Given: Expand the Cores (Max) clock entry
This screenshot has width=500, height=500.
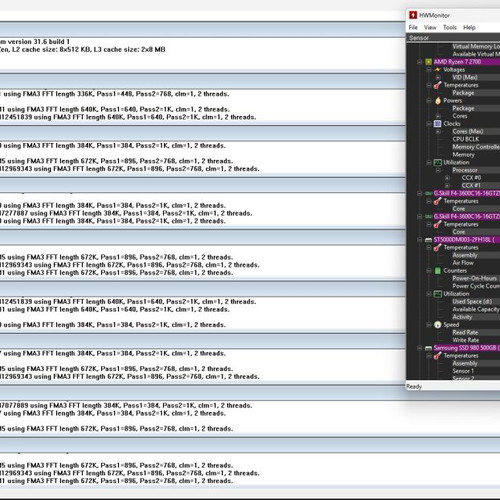Looking at the screenshot, I should click(438, 131).
